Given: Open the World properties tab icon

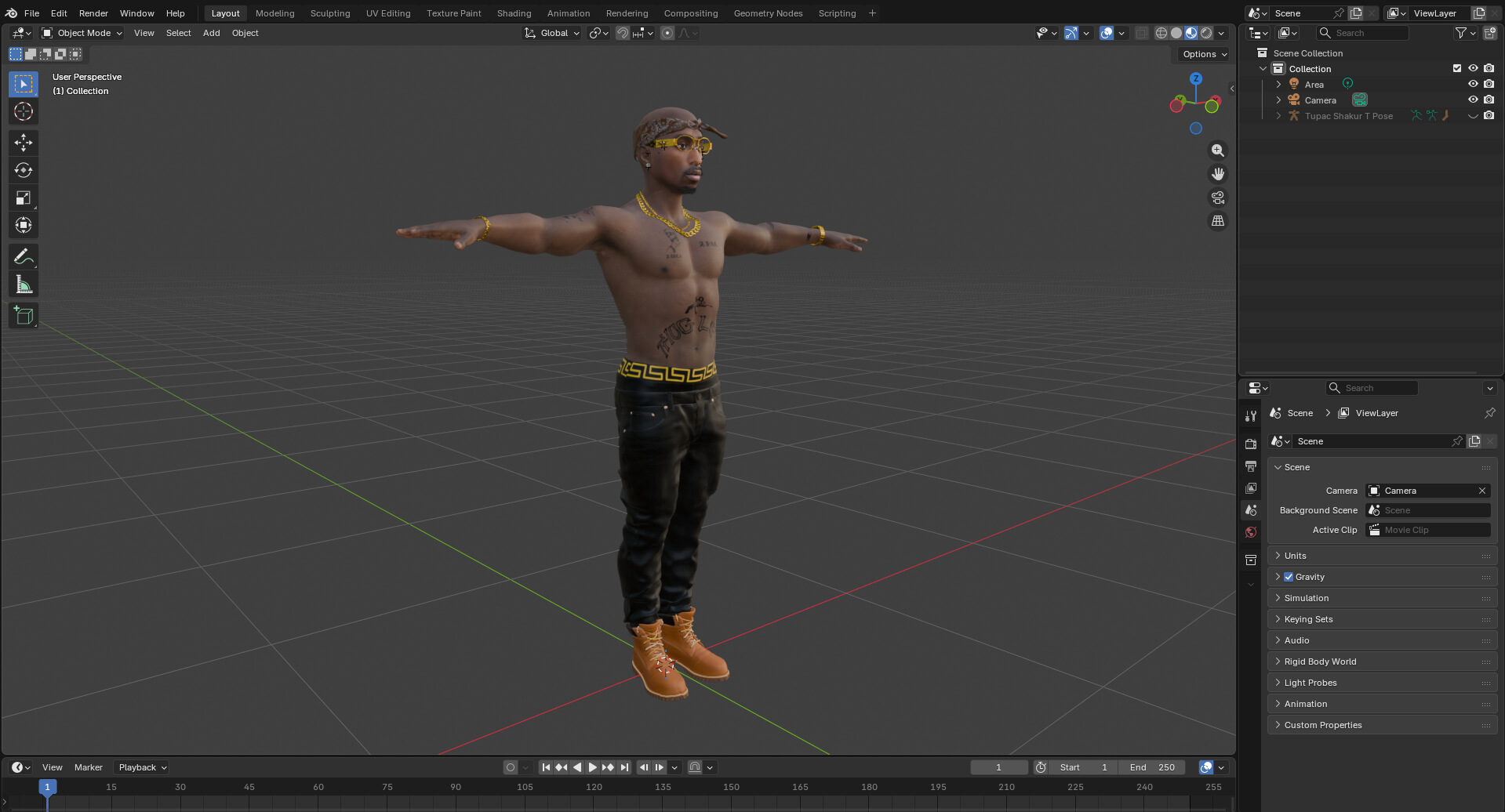Looking at the screenshot, I should coord(1251,532).
